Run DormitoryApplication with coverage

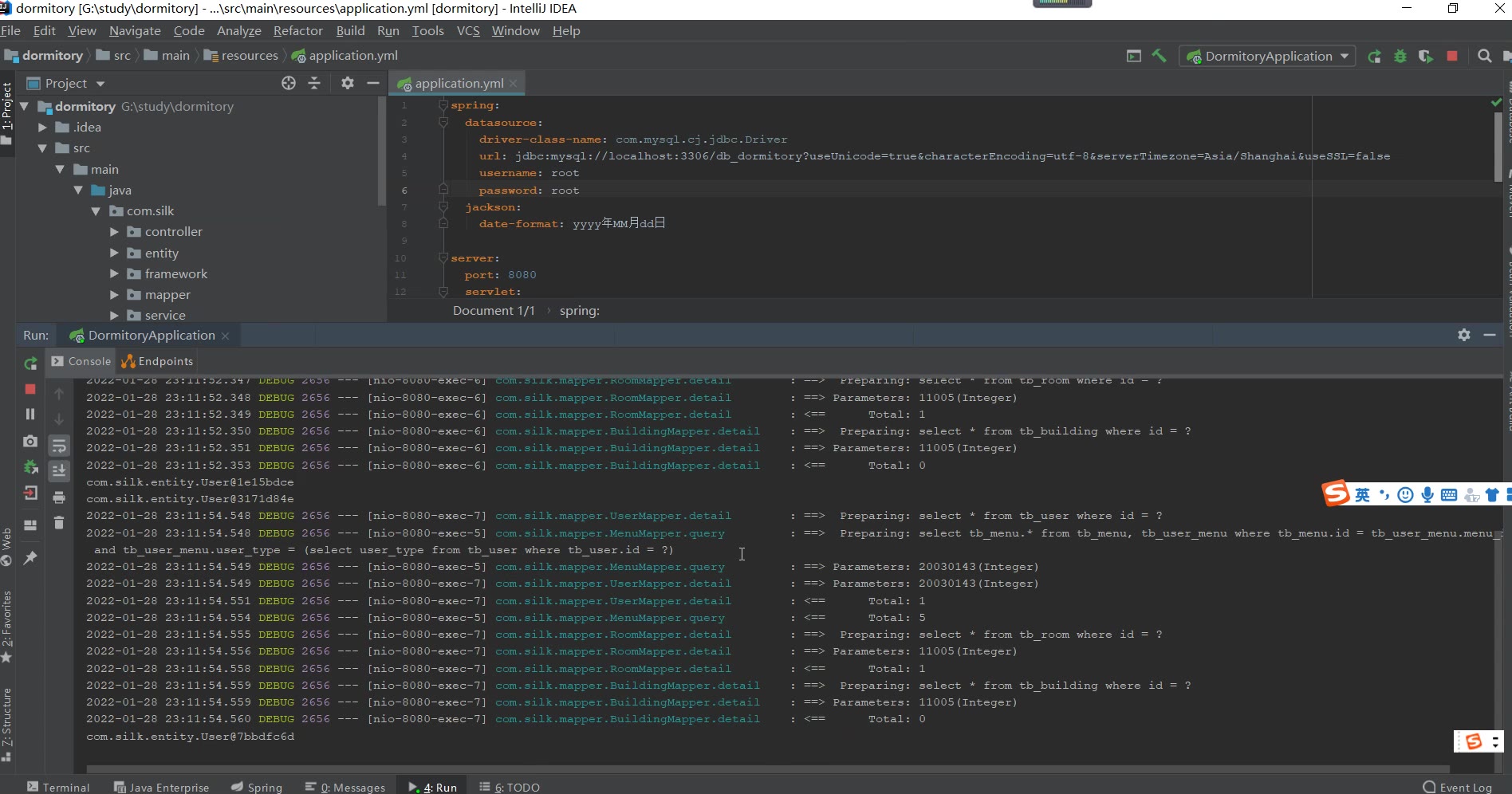pos(1425,57)
